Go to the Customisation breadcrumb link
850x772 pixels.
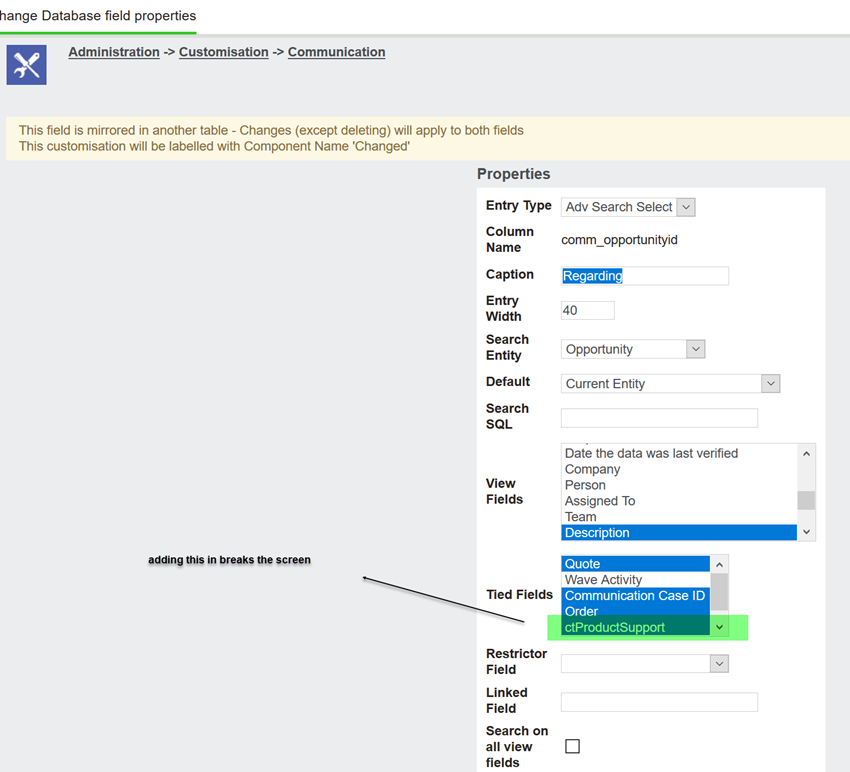224,52
